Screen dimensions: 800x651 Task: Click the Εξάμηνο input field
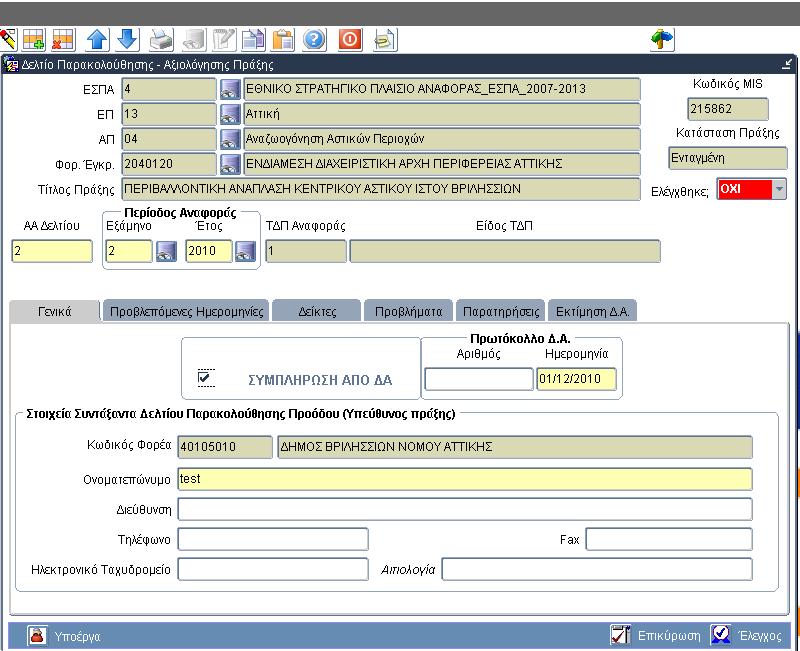pyautogui.click(x=129, y=251)
